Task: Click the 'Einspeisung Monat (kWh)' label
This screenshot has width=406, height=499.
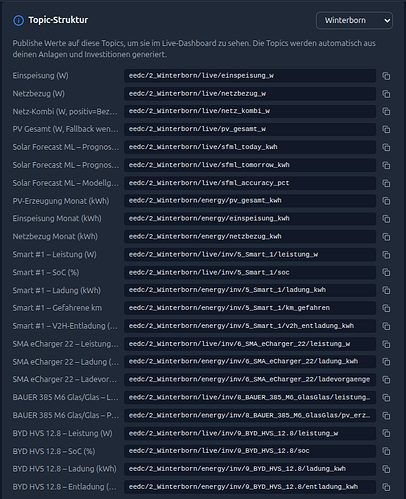Action: [57, 219]
